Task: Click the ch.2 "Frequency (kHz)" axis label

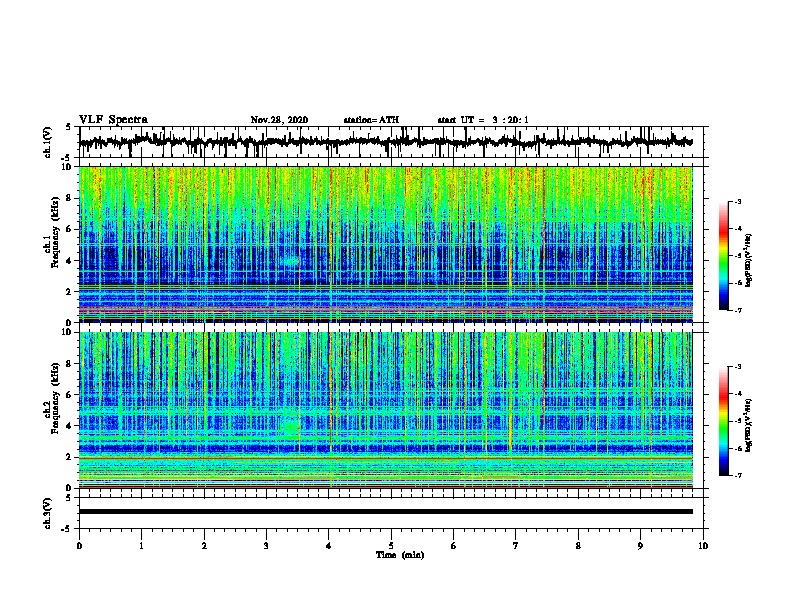Action: tap(55, 398)
